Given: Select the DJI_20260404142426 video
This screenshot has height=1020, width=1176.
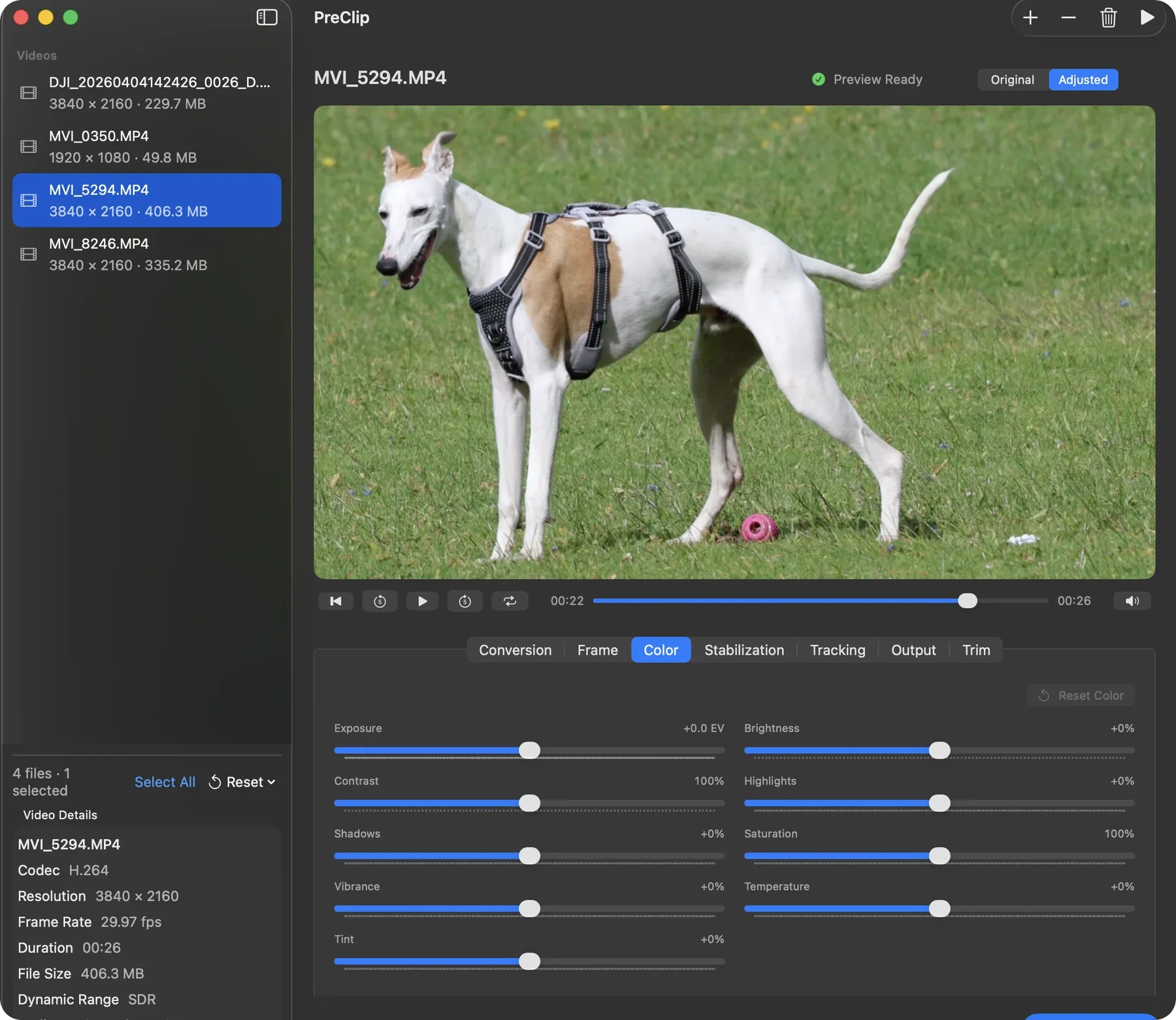Looking at the screenshot, I should pos(147,93).
